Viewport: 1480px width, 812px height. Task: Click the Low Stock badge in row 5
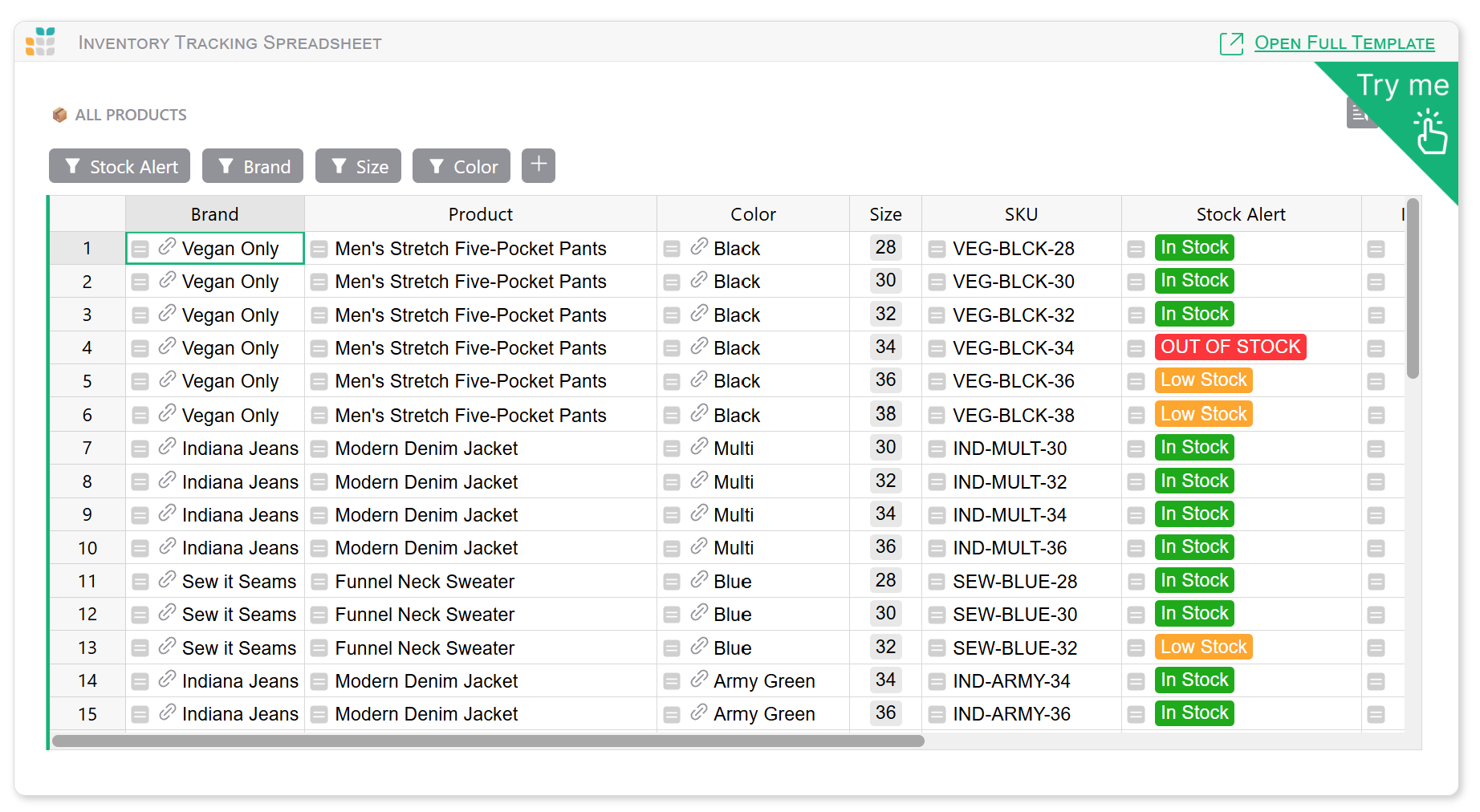1204,380
